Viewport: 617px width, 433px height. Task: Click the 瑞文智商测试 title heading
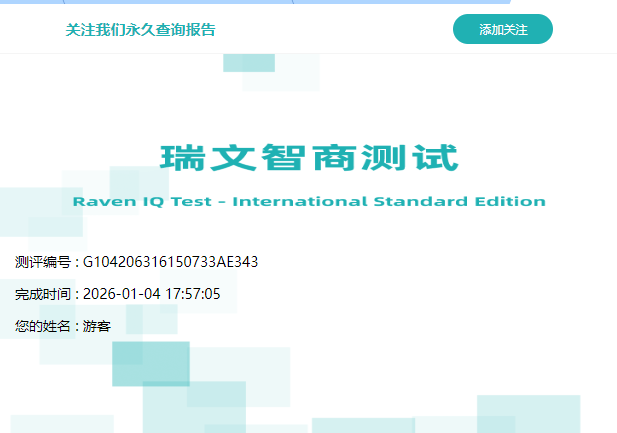coord(308,158)
